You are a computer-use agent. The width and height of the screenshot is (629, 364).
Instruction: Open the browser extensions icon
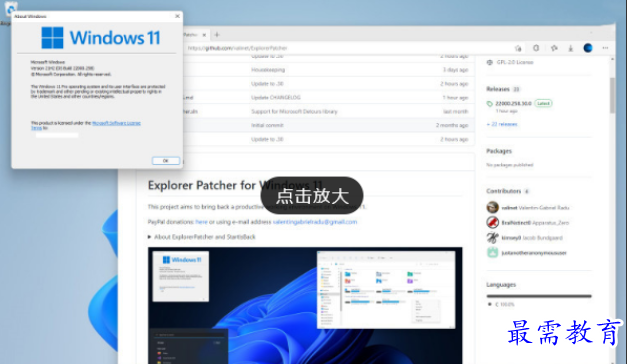536,48
